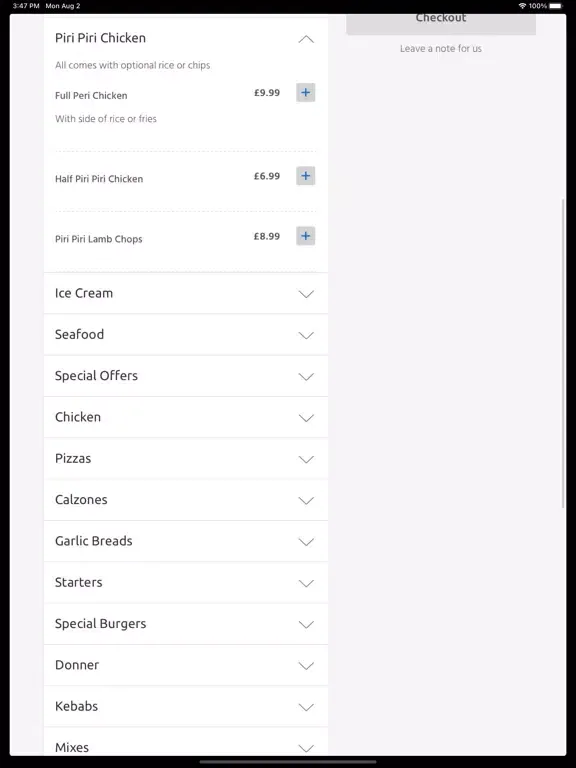Expand the Seafood category chevron

pyautogui.click(x=306, y=335)
